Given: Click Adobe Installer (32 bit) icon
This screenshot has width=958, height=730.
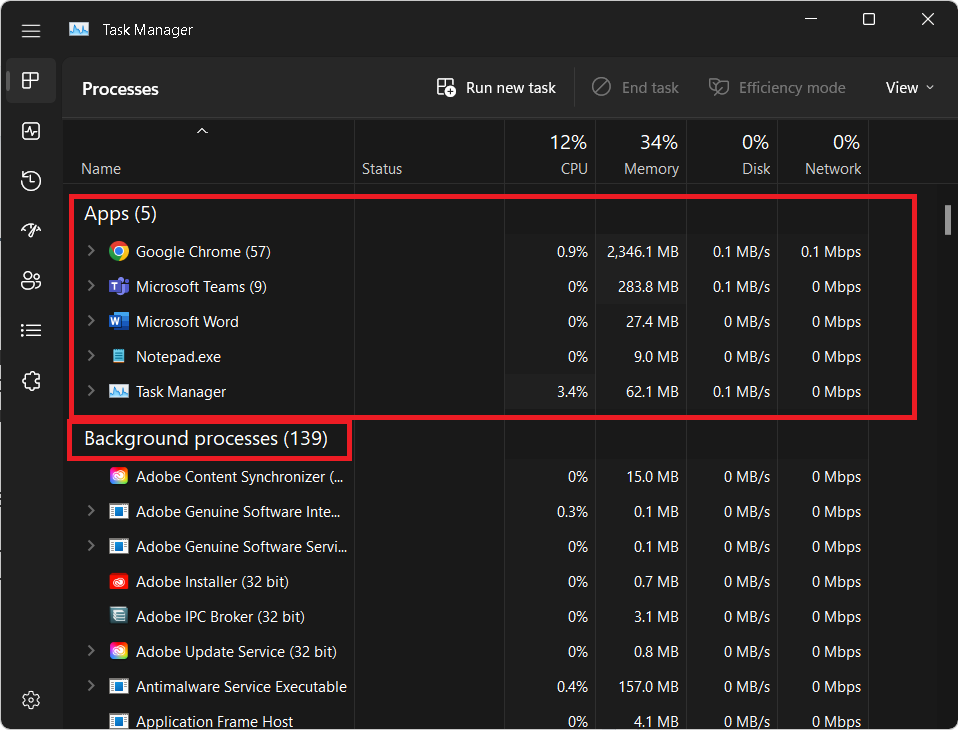Looking at the screenshot, I should click(119, 581).
